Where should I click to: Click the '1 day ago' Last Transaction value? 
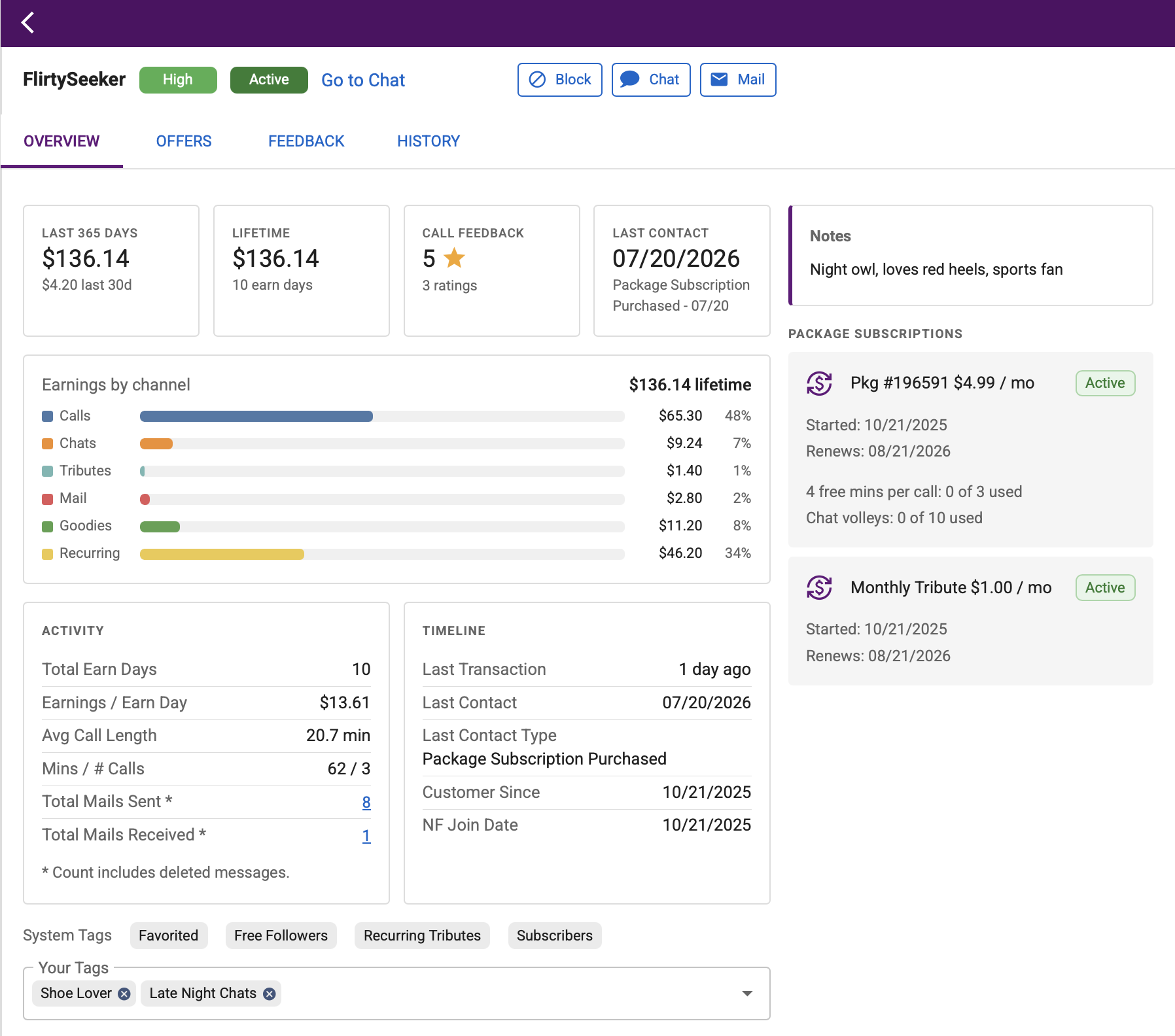coord(714,670)
